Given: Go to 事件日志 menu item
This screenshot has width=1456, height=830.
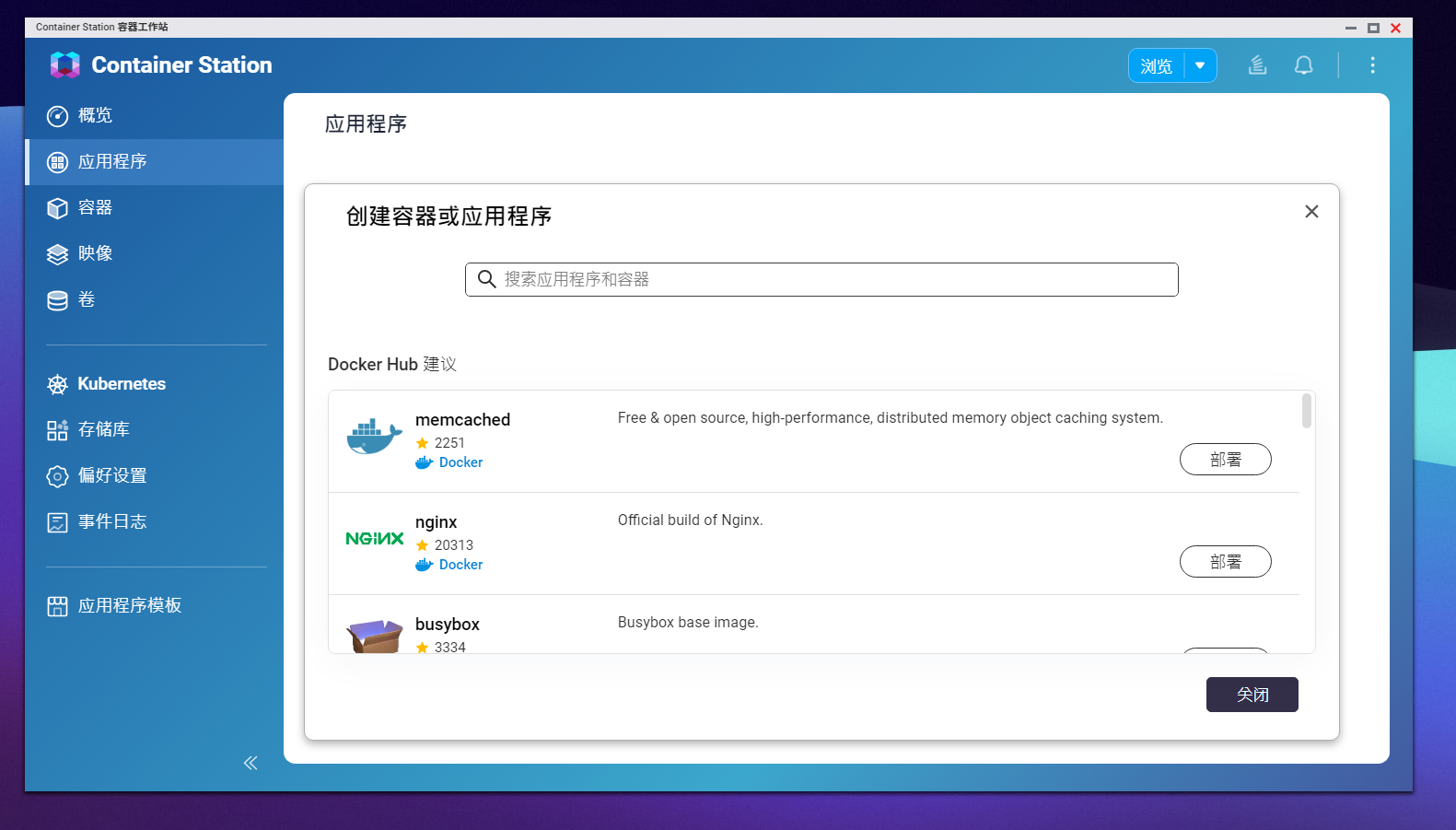Looking at the screenshot, I should [x=154, y=522].
